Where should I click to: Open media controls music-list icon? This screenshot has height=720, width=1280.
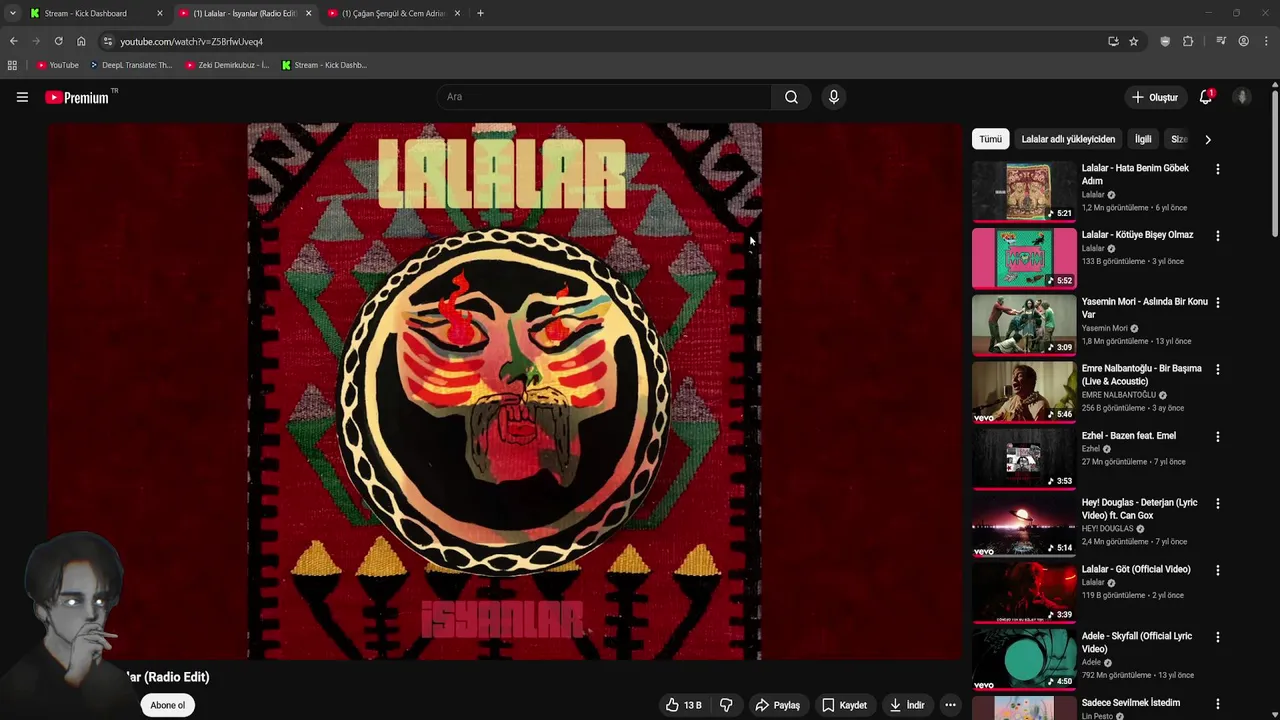(x=1221, y=41)
